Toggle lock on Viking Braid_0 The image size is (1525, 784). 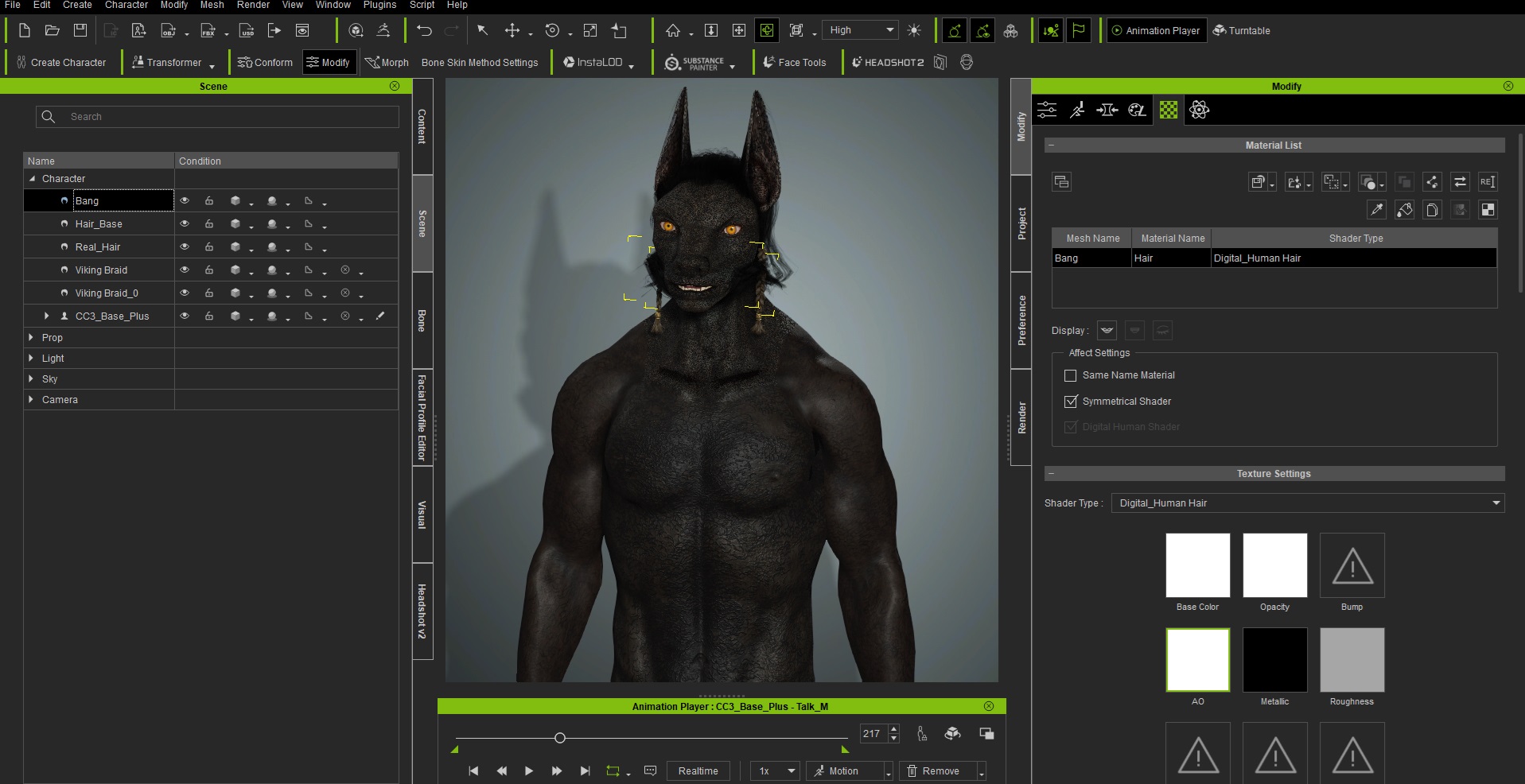209,293
